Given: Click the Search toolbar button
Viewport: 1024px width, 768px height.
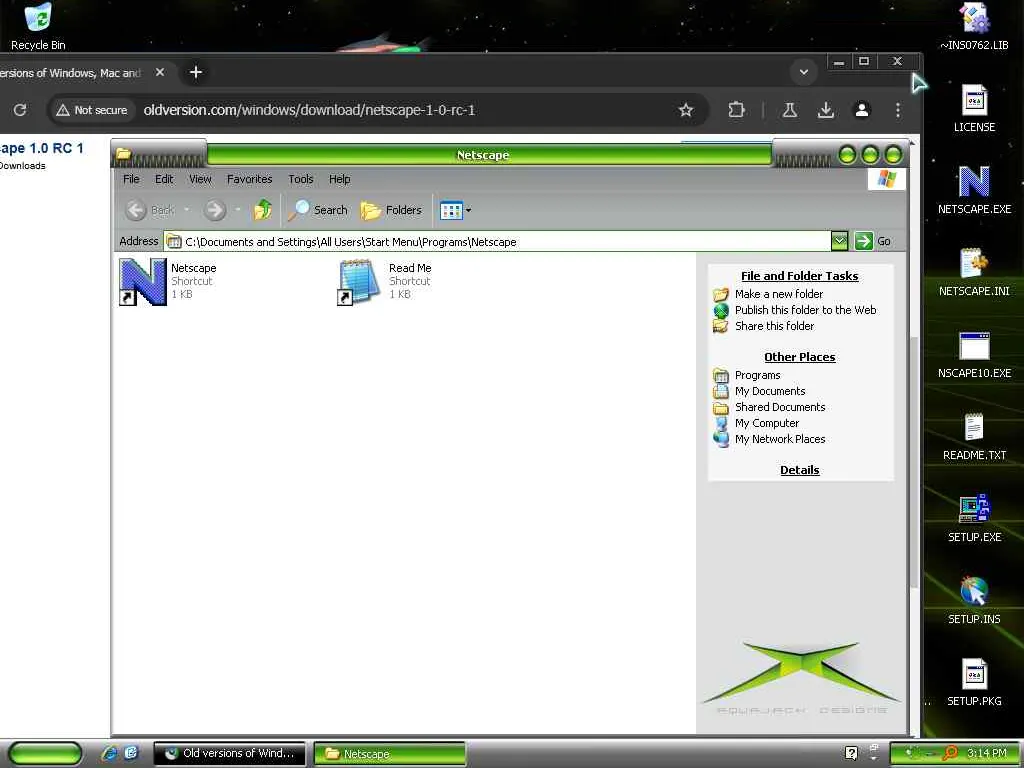Looking at the screenshot, I should coord(318,210).
